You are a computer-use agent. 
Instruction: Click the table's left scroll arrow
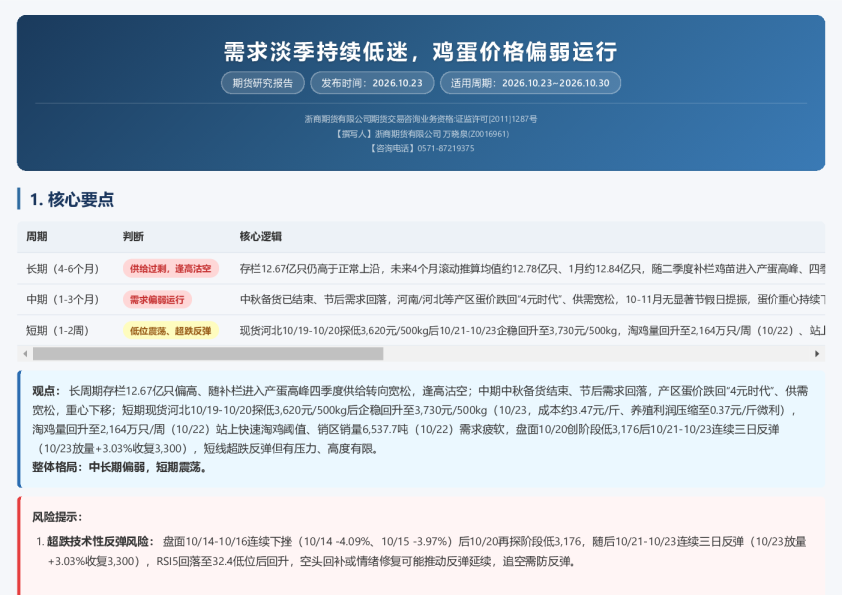(25, 354)
